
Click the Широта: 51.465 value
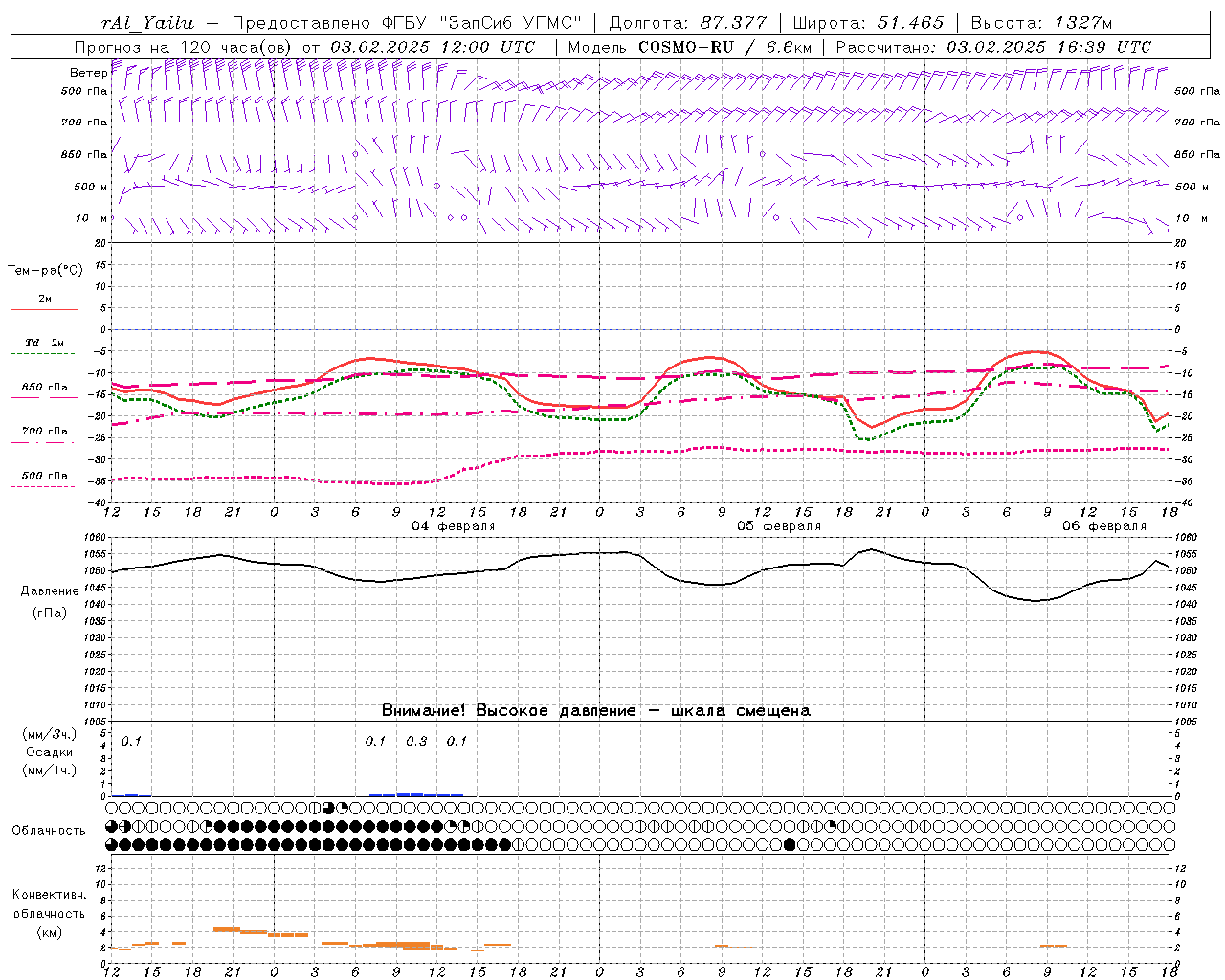869,23
